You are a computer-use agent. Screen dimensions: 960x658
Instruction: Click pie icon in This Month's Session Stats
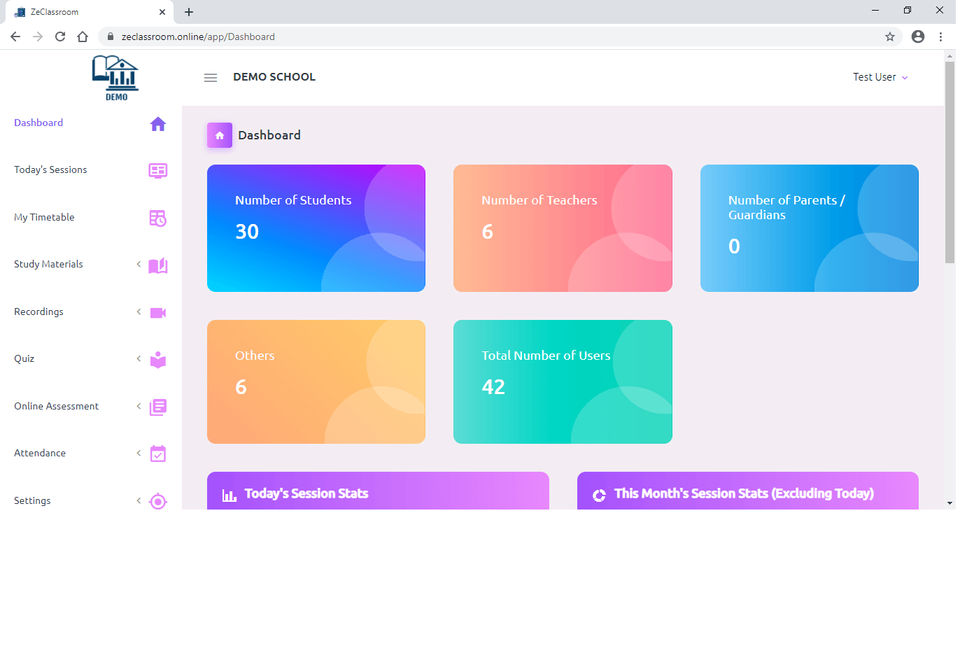coord(599,495)
